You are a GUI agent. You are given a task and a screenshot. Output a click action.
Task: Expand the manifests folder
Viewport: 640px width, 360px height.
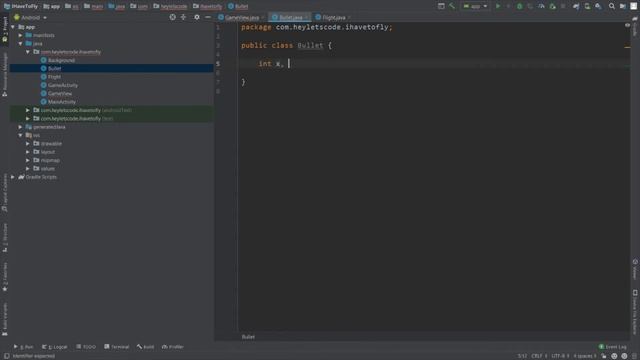(20, 35)
